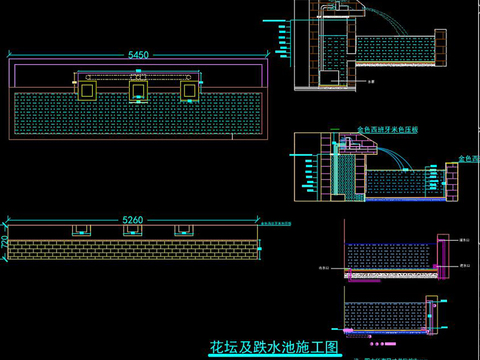
Task: Click the water hatch in bottom section detail
Action: coord(385,316)
